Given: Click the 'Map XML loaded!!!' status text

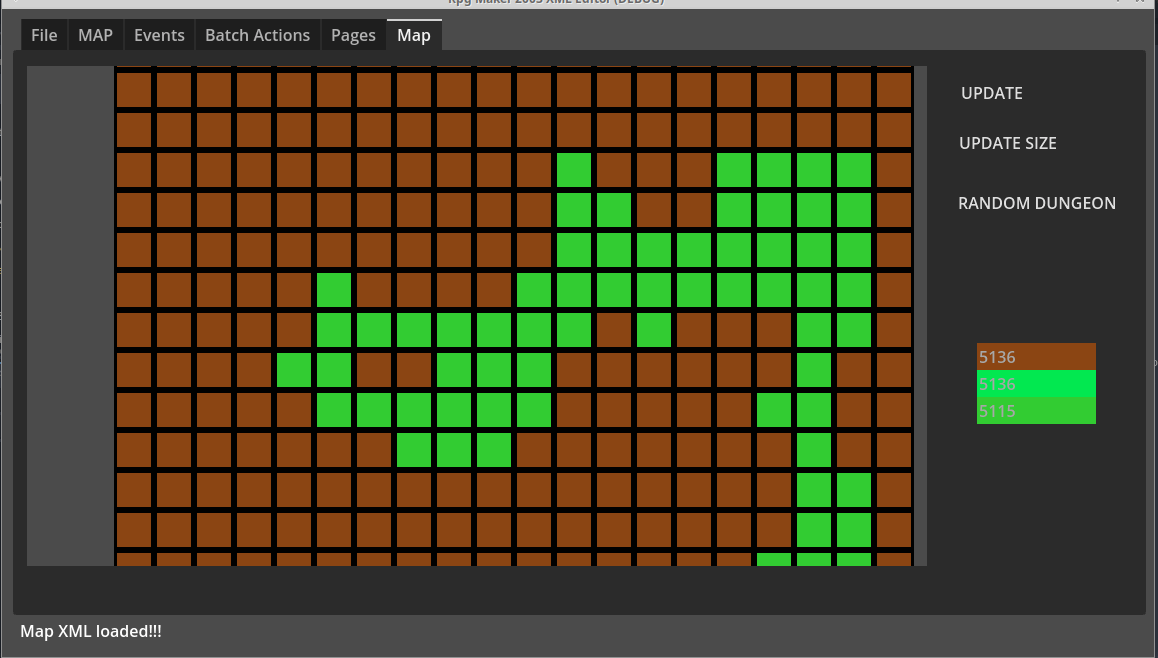Looking at the screenshot, I should pyautogui.click(x=91, y=631).
